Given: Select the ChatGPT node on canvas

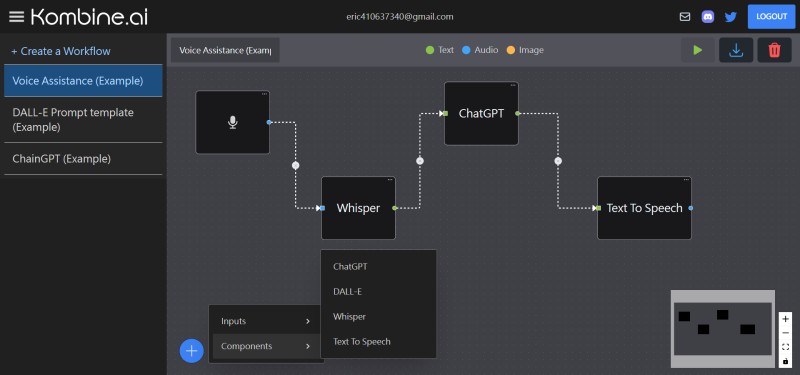Looking at the screenshot, I should coord(481,113).
